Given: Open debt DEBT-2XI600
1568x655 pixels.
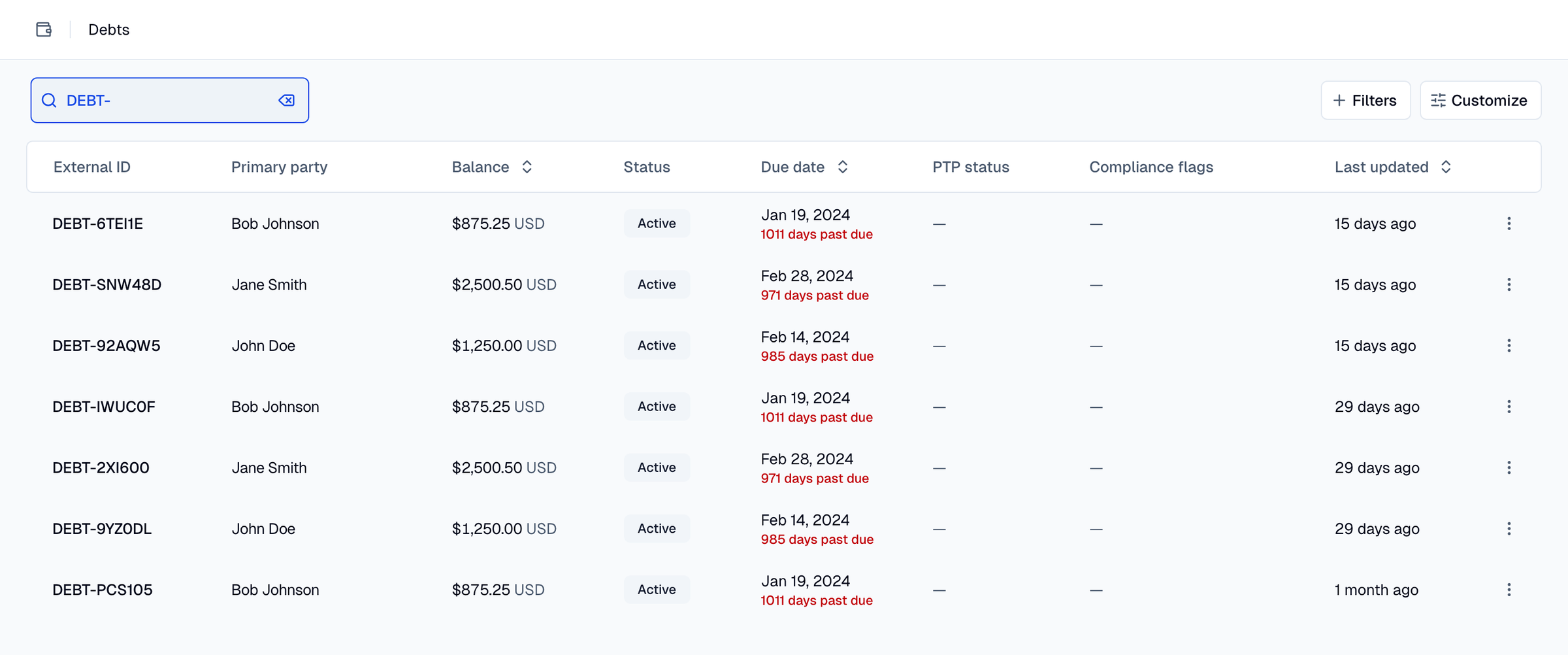Looking at the screenshot, I should click(101, 467).
